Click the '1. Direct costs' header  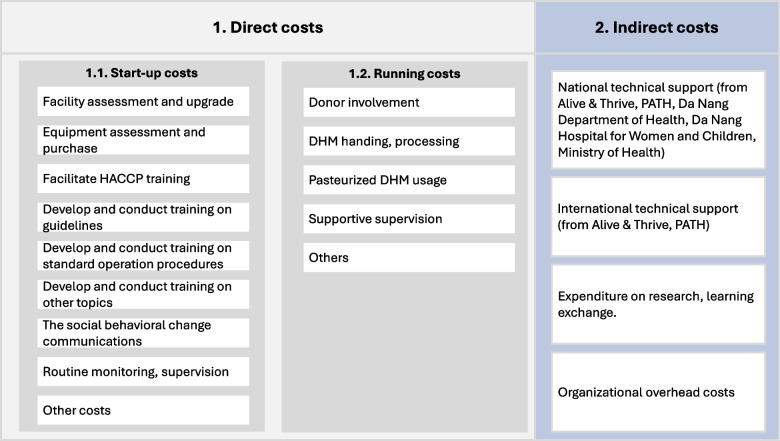[x=268, y=27]
